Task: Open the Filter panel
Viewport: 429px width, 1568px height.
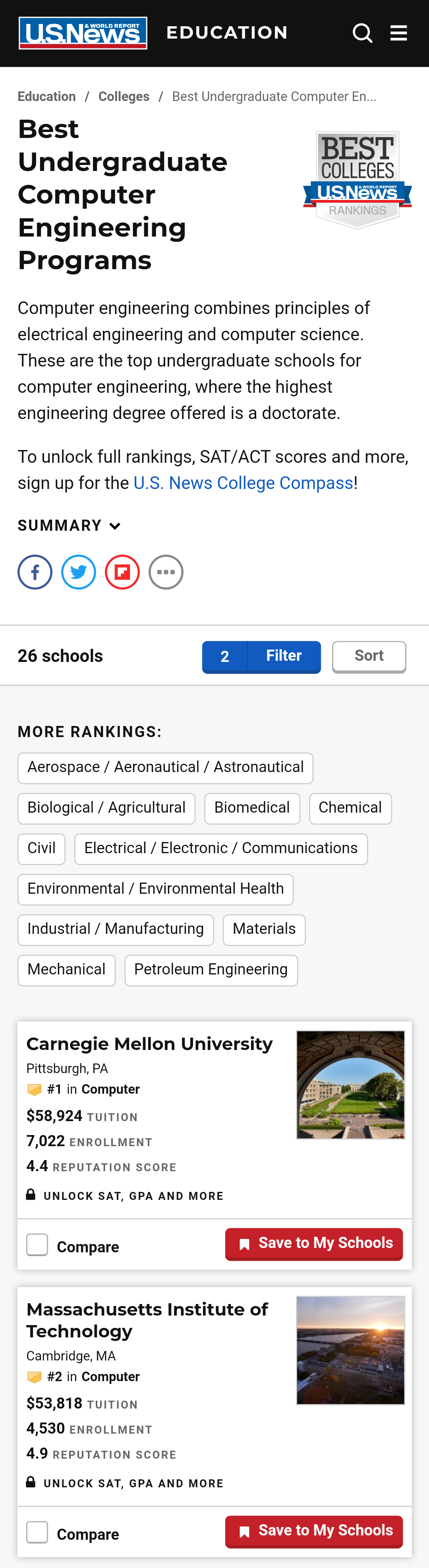Action: pos(262,656)
